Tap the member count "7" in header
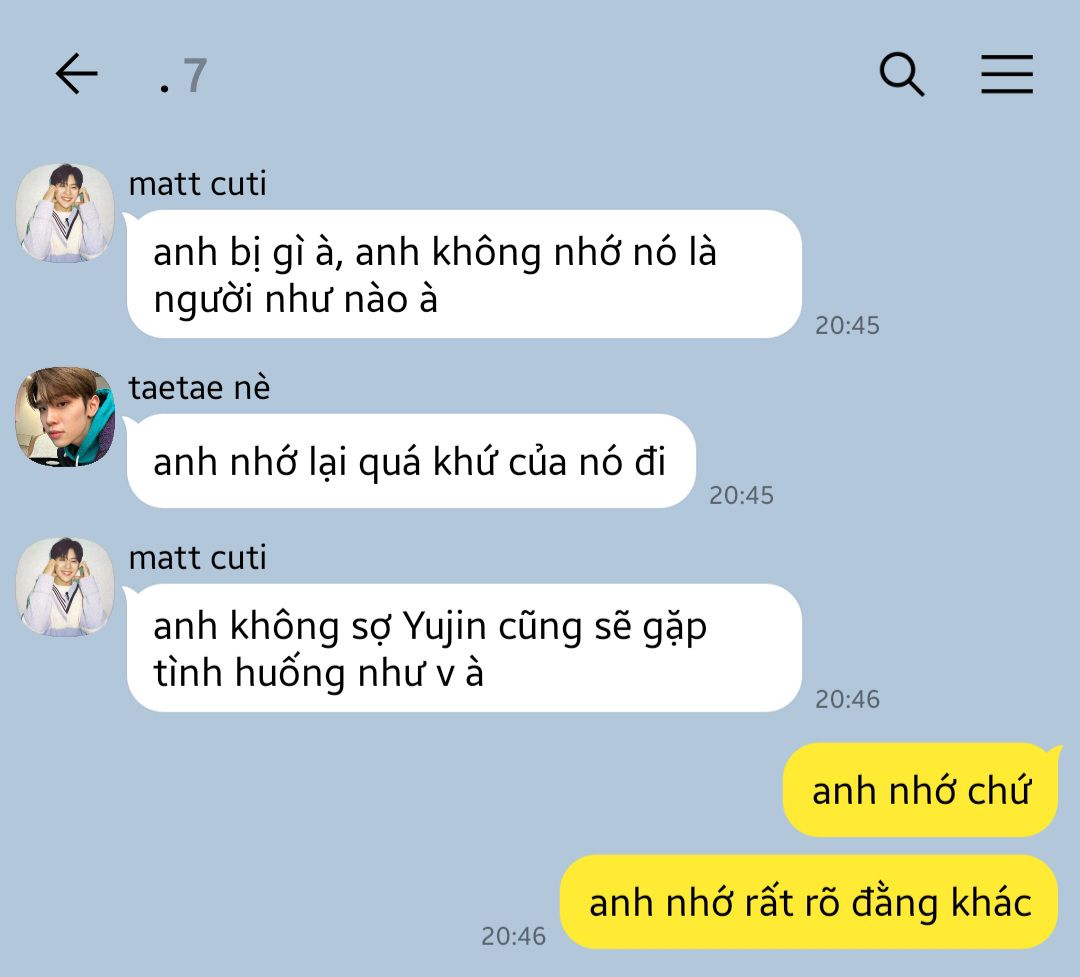The height and width of the screenshot is (977, 1080). click(x=195, y=75)
